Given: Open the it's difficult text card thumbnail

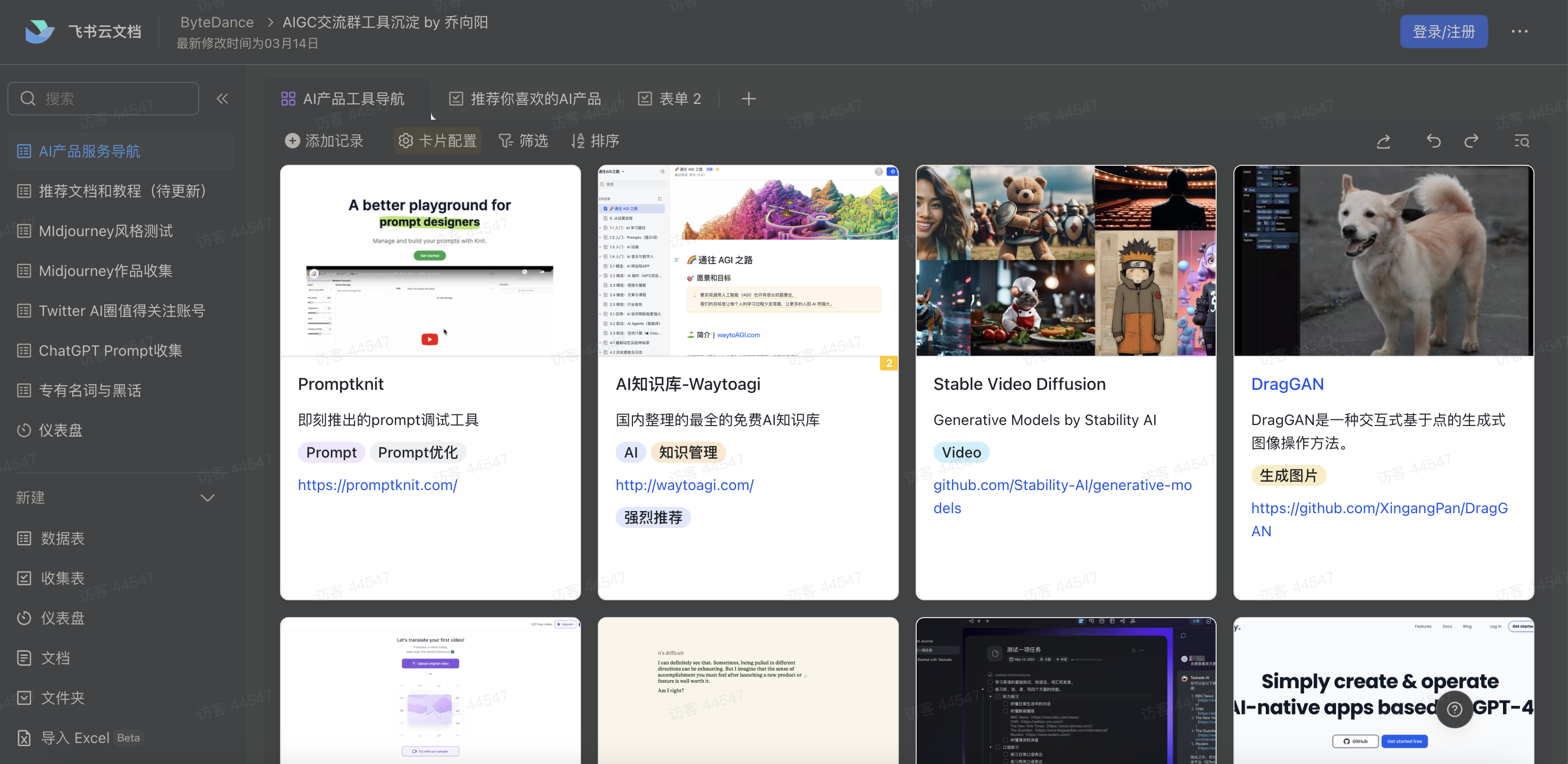Looking at the screenshot, I should (x=748, y=691).
